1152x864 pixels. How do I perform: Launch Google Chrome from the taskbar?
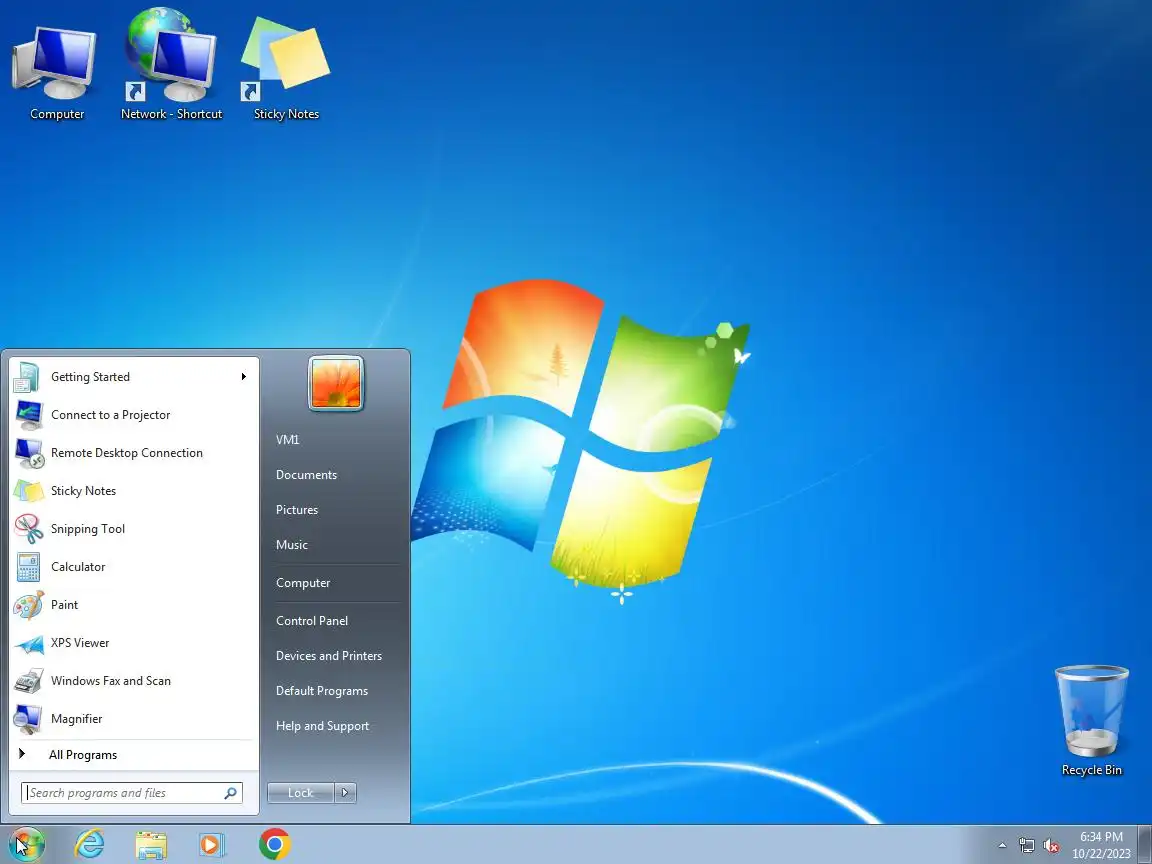tap(275, 844)
